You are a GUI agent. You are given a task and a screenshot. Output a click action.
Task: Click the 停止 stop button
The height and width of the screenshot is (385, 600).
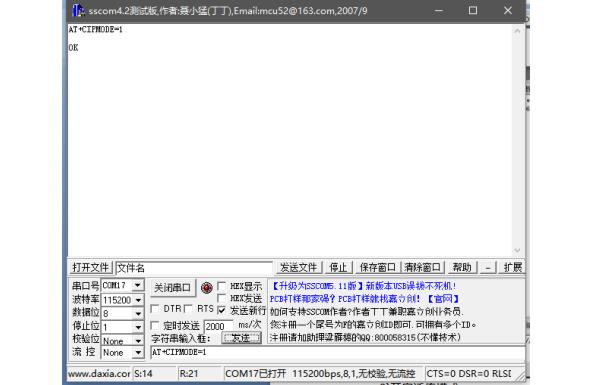[x=338, y=267]
